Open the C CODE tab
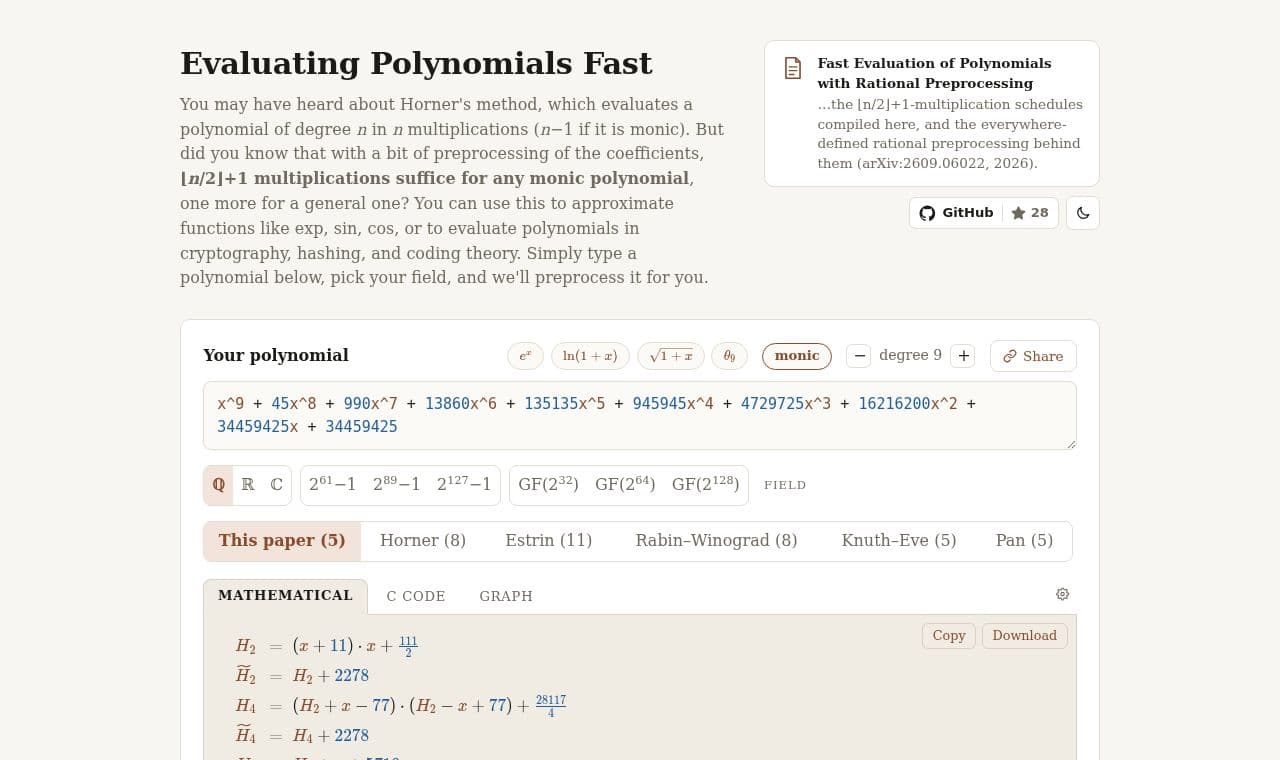 (x=416, y=596)
